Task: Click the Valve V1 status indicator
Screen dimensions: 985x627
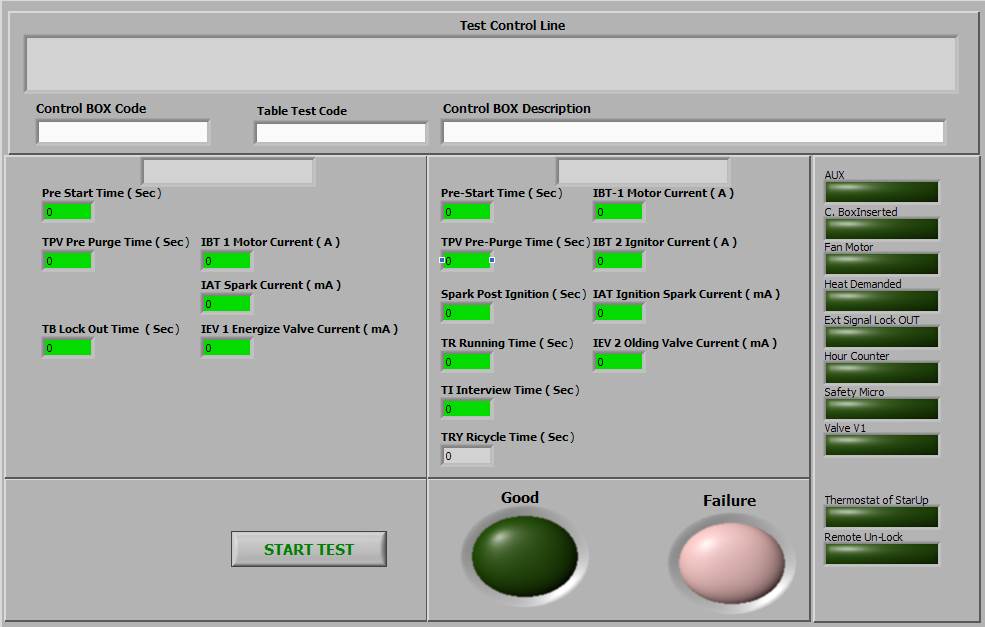Action: pyautogui.click(x=881, y=445)
